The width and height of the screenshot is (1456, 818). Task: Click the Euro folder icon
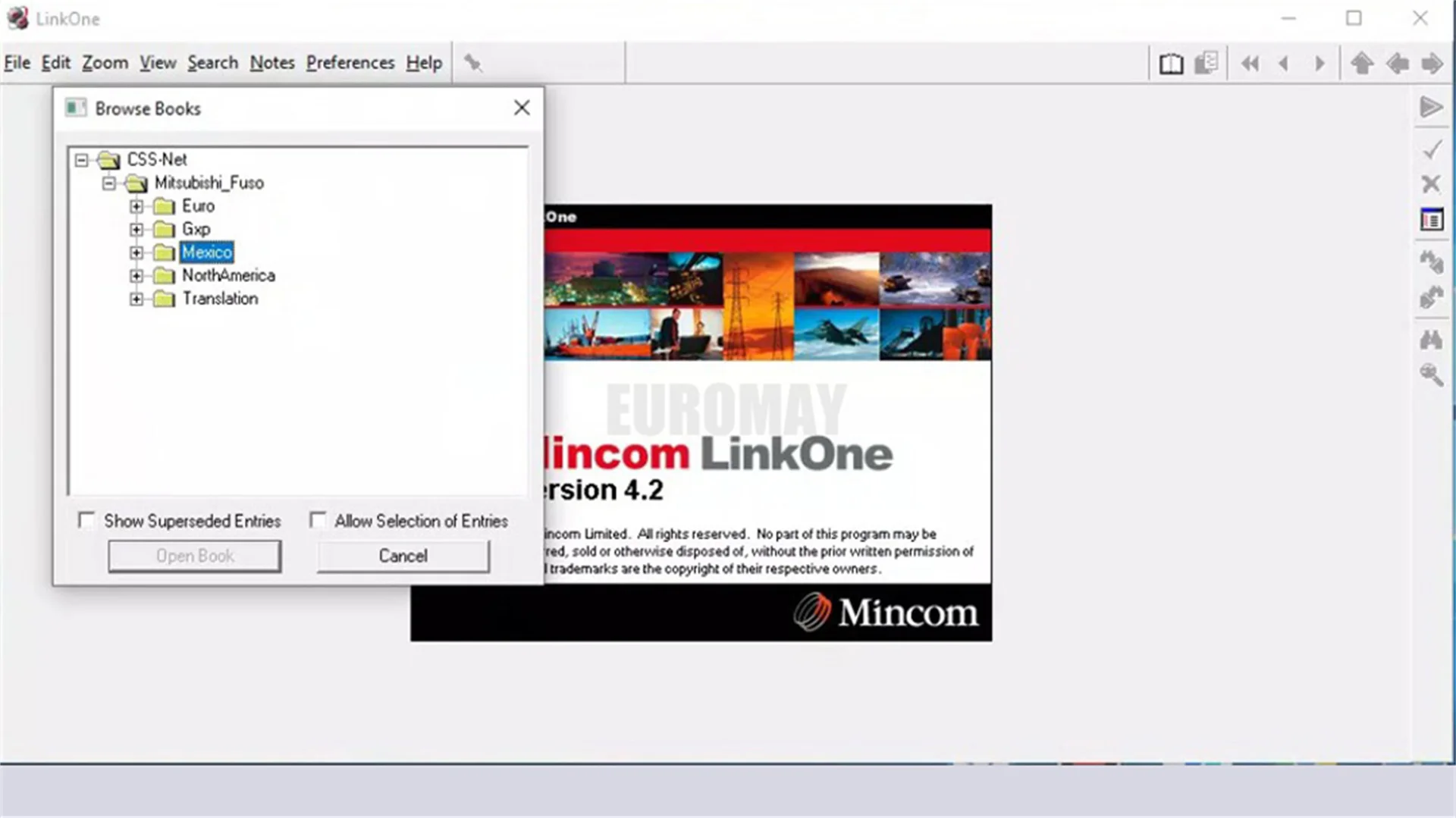click(x=164, y=206)
